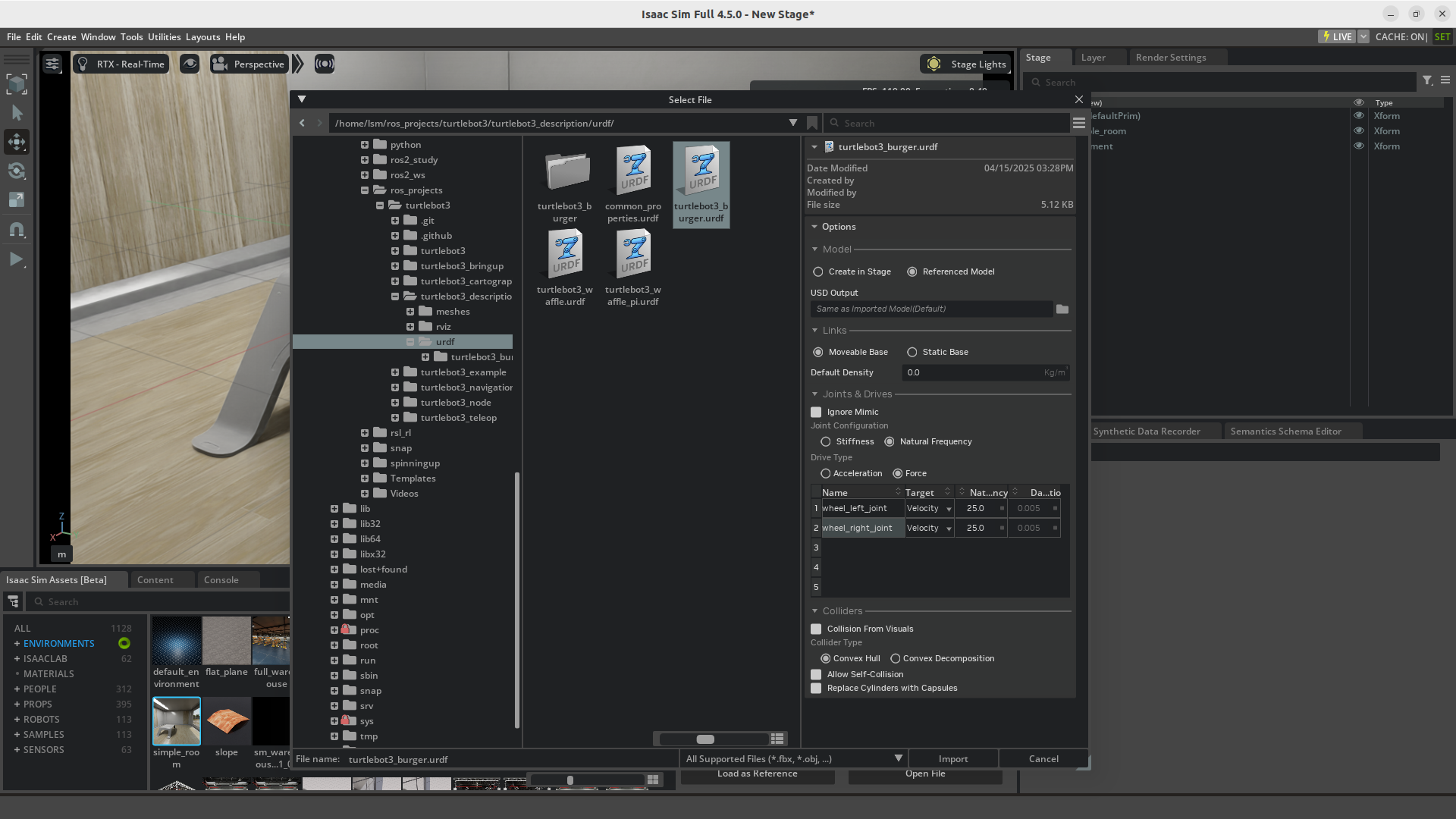Image resolution: width=1456 pixels, height=819 pixels.
Task: Select Acceleration drive type
Action: click(826, 473)
